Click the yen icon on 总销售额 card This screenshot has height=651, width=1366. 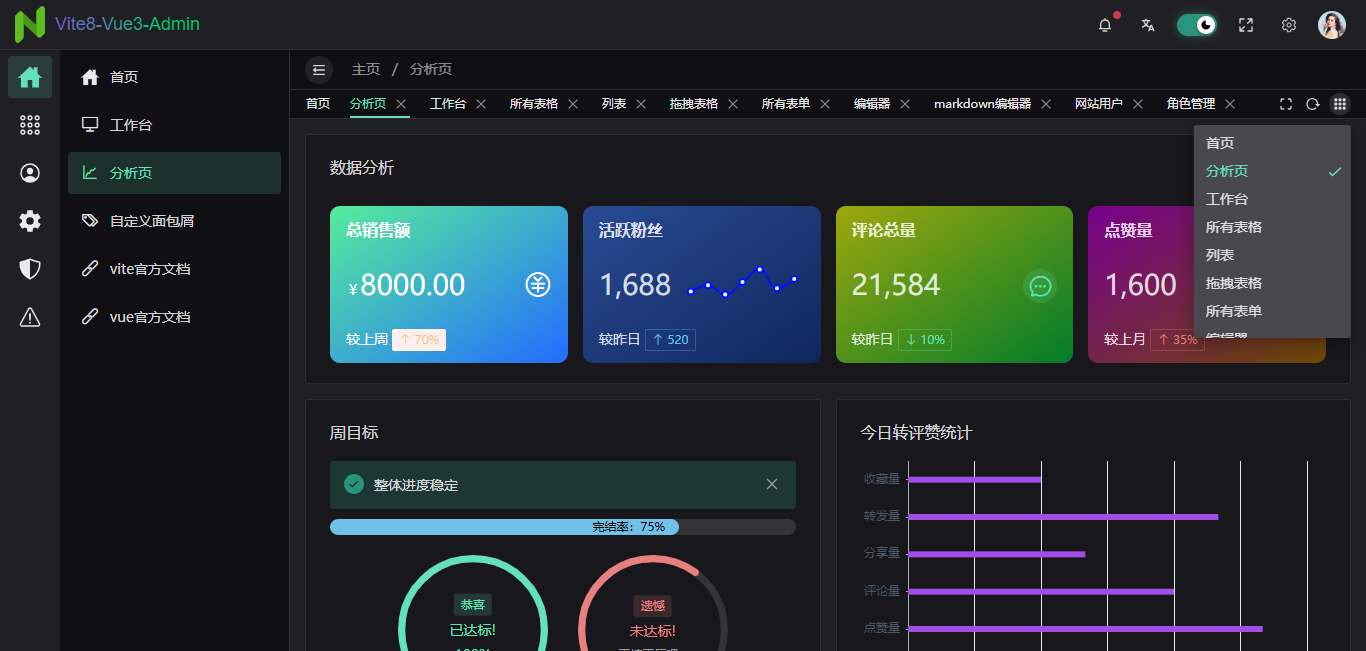pyautogui.click(x=538, y=285)
